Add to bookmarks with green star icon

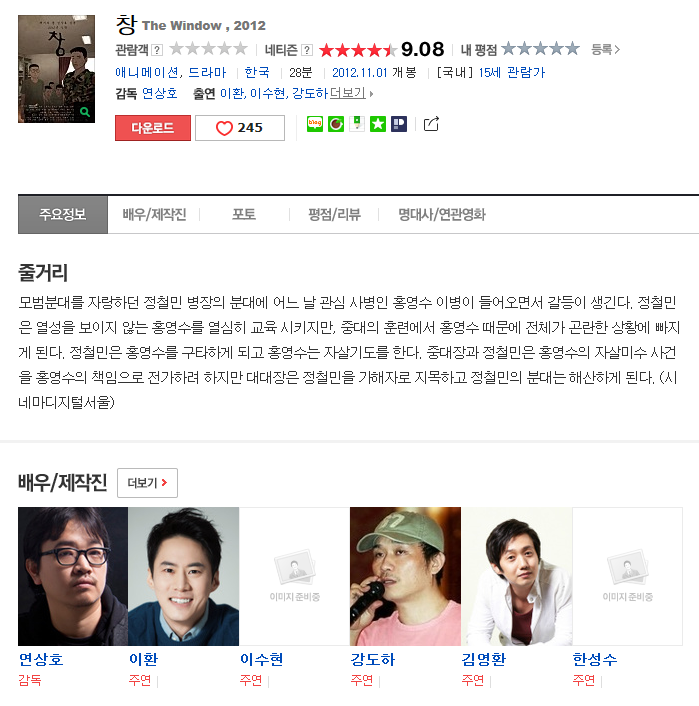[x=378, y=124]
